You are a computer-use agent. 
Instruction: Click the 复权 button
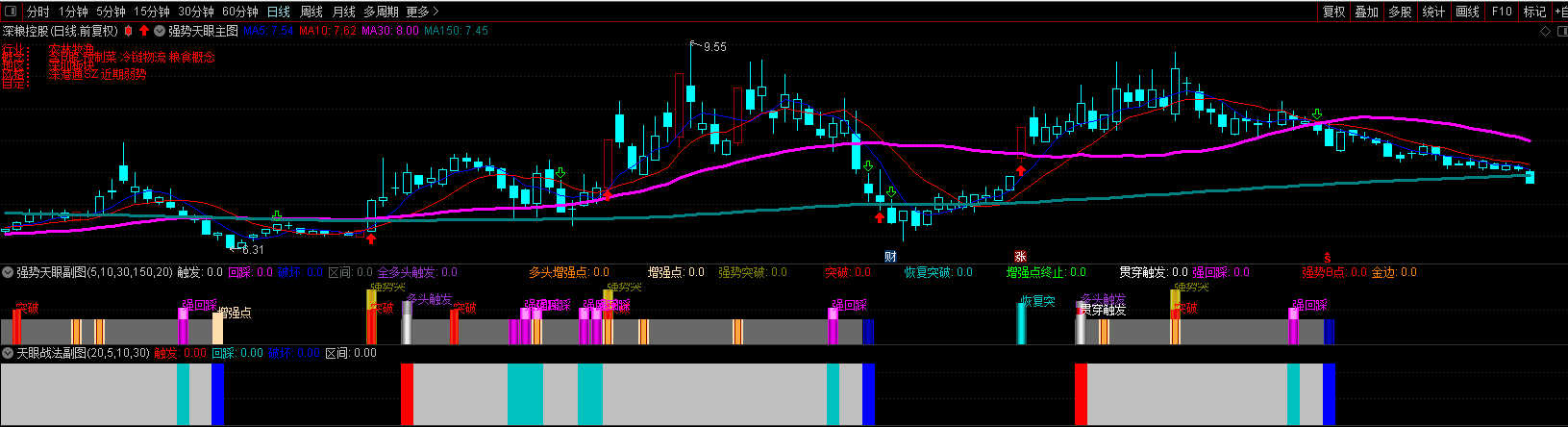[x=1333, y=12]
